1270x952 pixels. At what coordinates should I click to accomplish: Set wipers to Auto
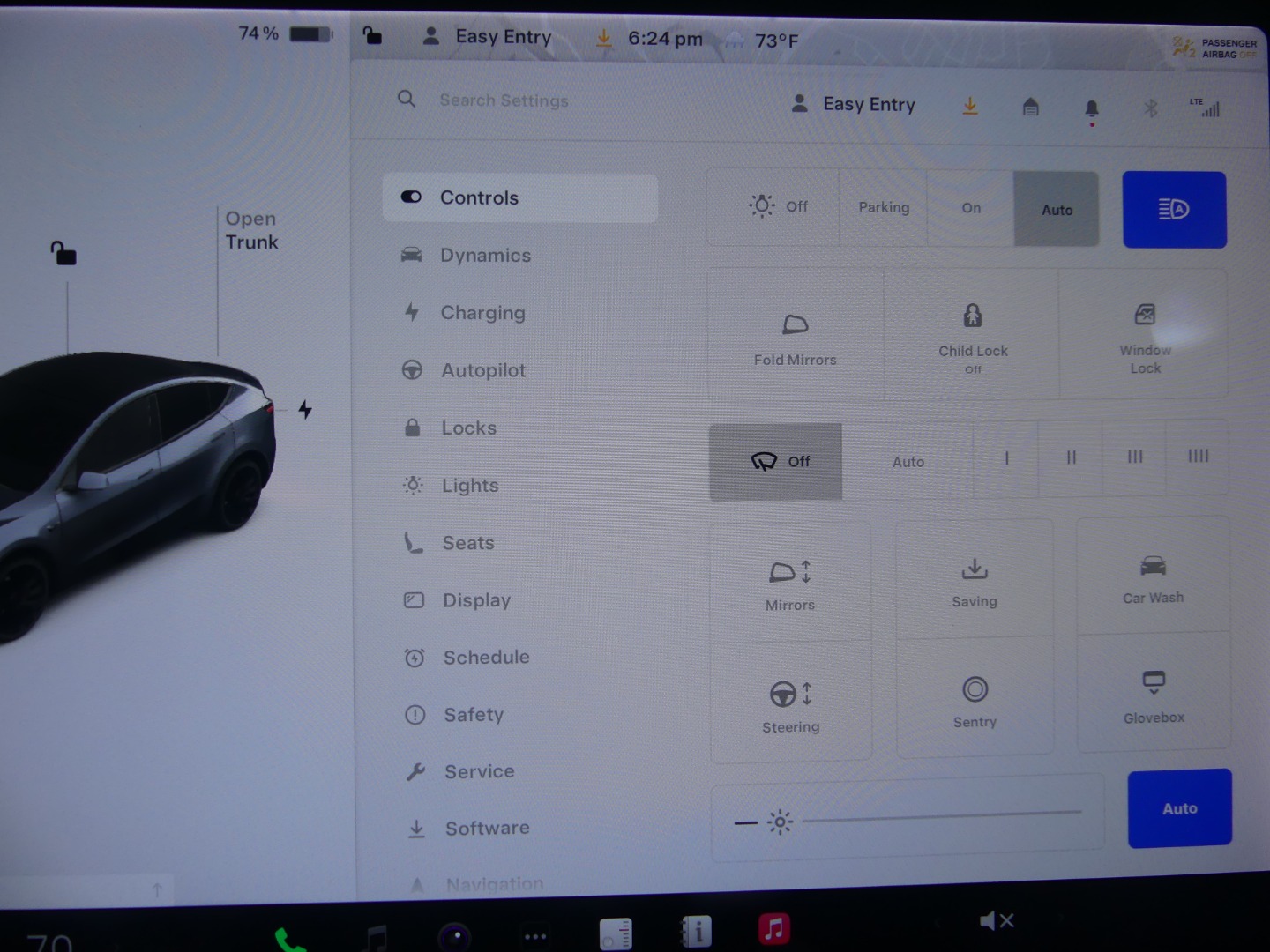908,462
